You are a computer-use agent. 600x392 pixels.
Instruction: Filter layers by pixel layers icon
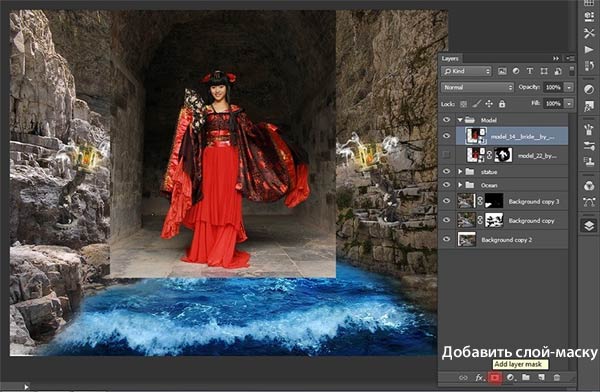pyautogui.click(x=502, y=71)
